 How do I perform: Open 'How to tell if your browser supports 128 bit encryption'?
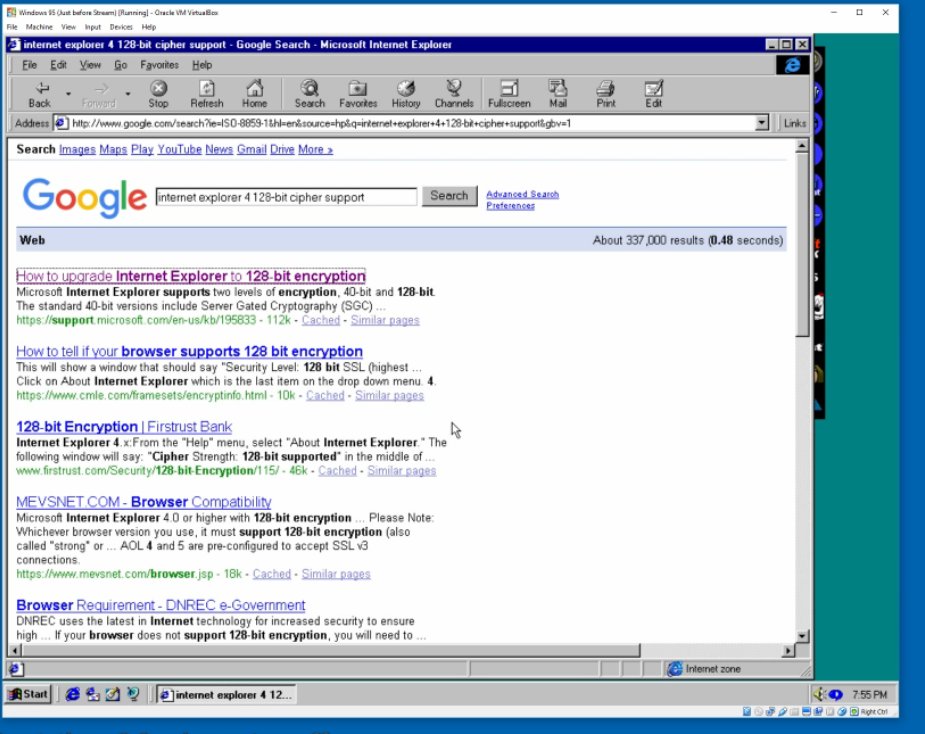click(x=189, y=352)
